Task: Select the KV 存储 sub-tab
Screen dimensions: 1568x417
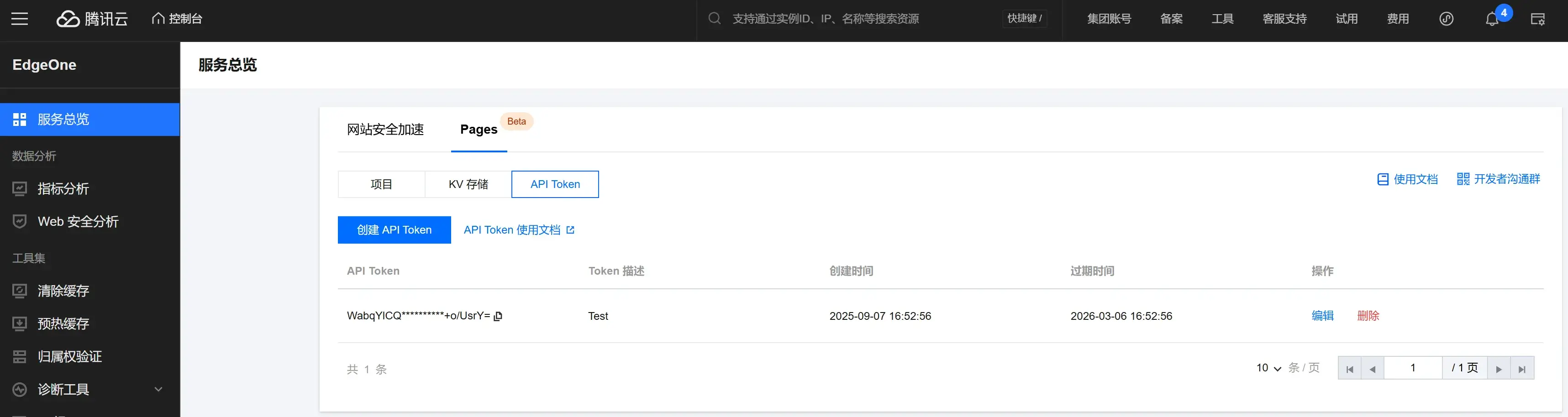Action: coord(468,184)
